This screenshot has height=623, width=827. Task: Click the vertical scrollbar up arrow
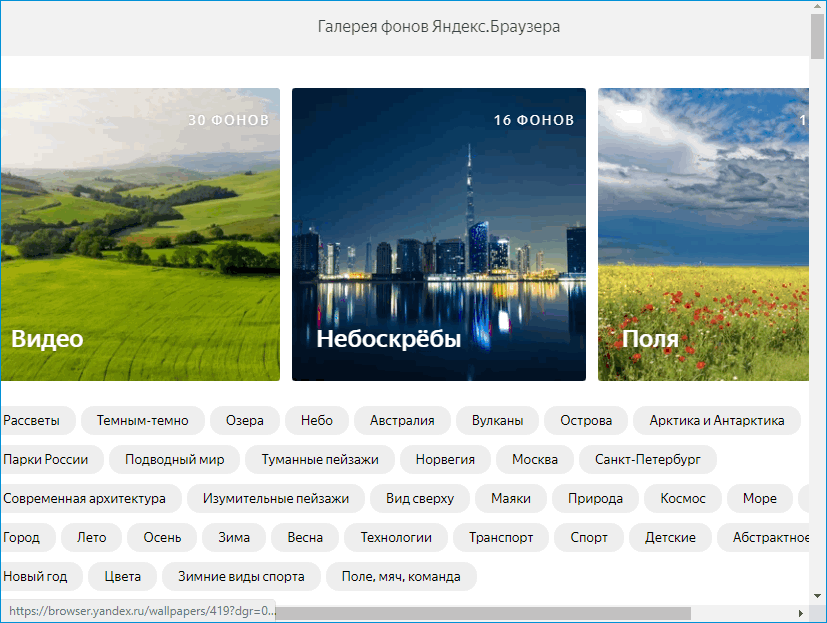[817, 8]
